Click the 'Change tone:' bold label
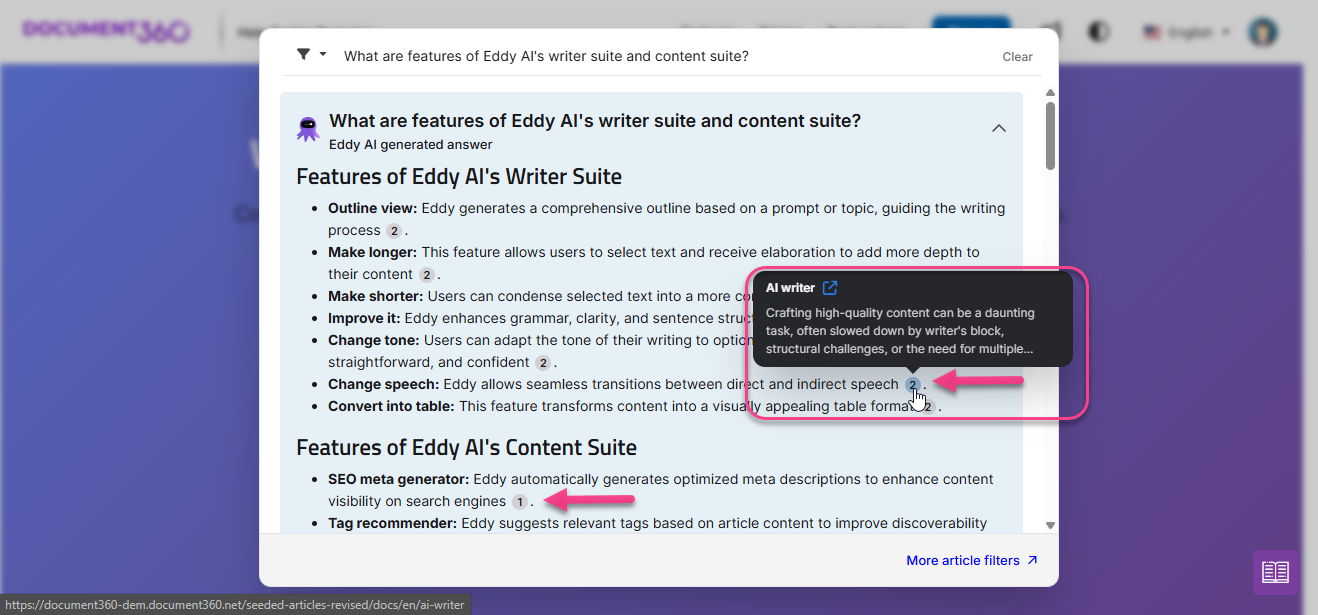The height and width of the screenshot is (615, 1318). [373, 341]
